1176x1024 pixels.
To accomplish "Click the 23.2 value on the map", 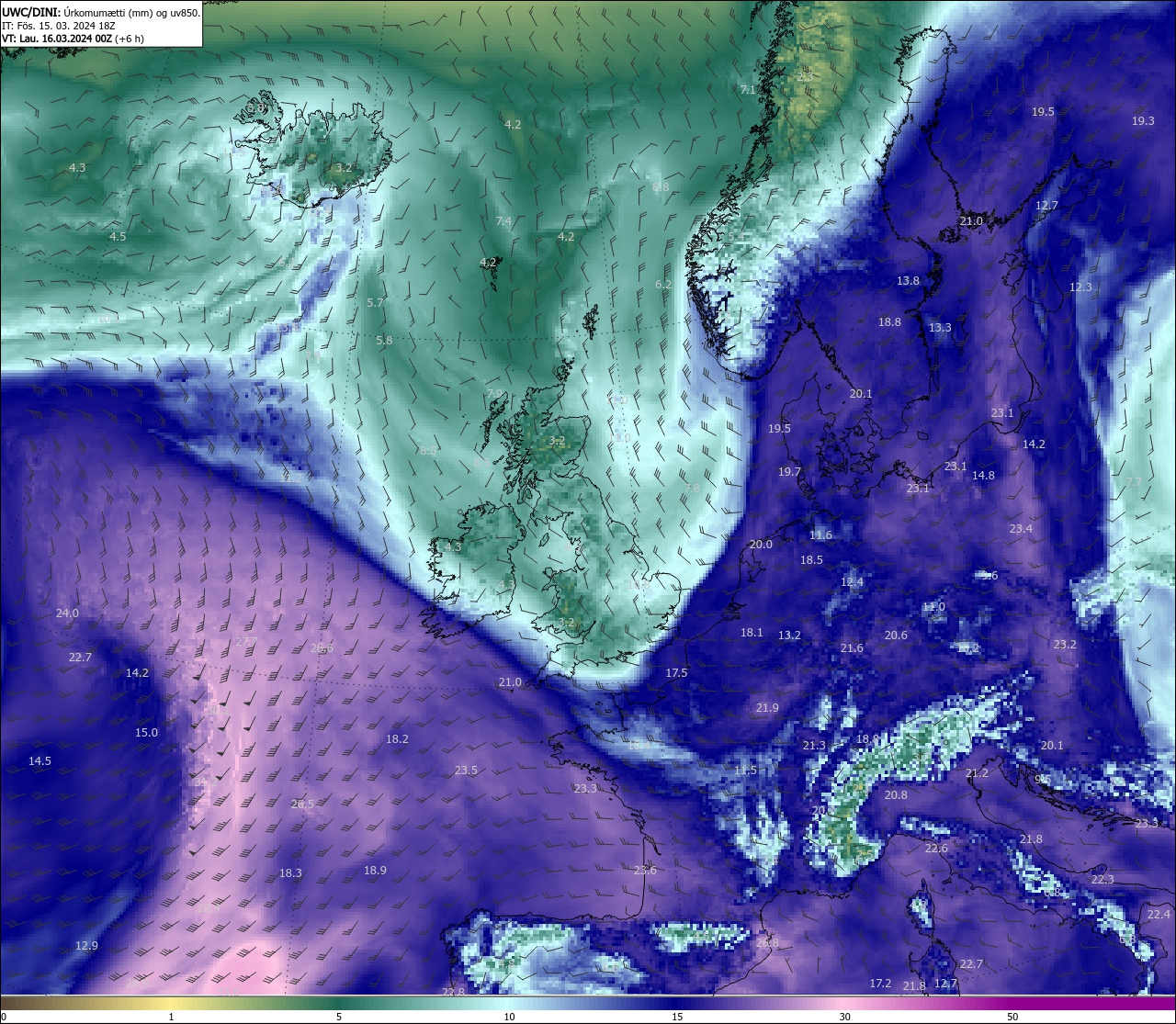I will point(1065,645).
